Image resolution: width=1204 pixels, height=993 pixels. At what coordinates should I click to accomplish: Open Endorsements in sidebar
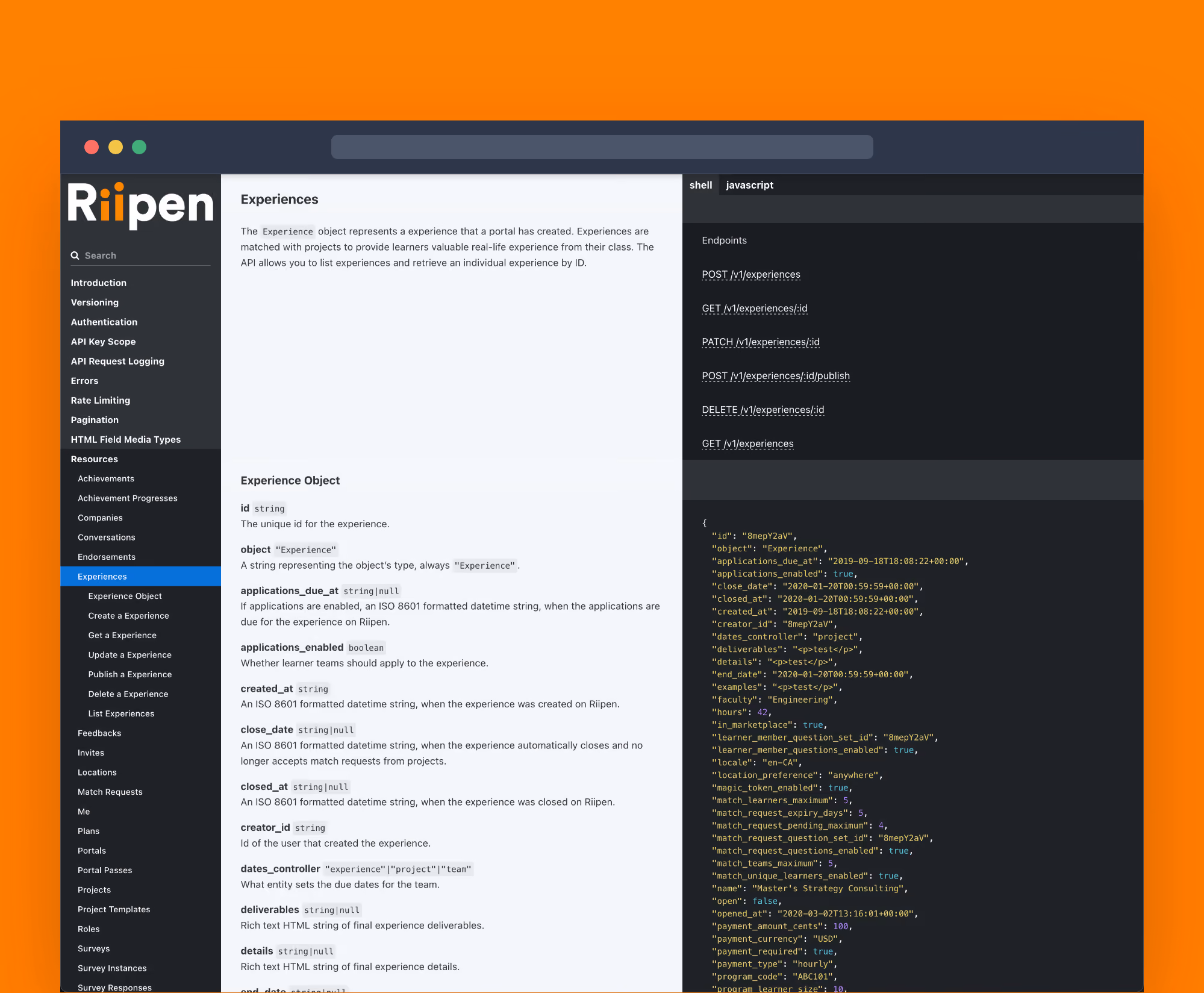pos(107,557)
